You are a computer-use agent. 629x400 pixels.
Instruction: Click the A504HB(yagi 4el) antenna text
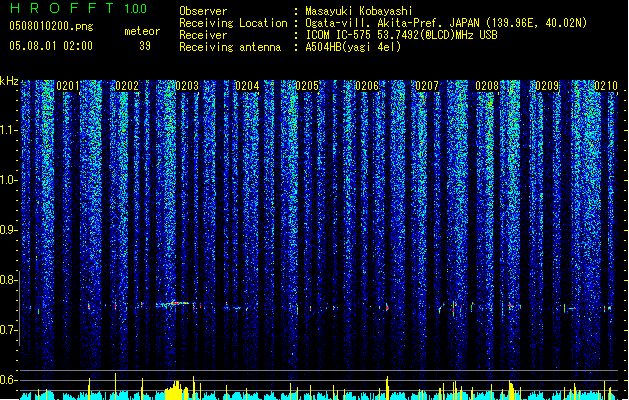[x=353, y=47]
